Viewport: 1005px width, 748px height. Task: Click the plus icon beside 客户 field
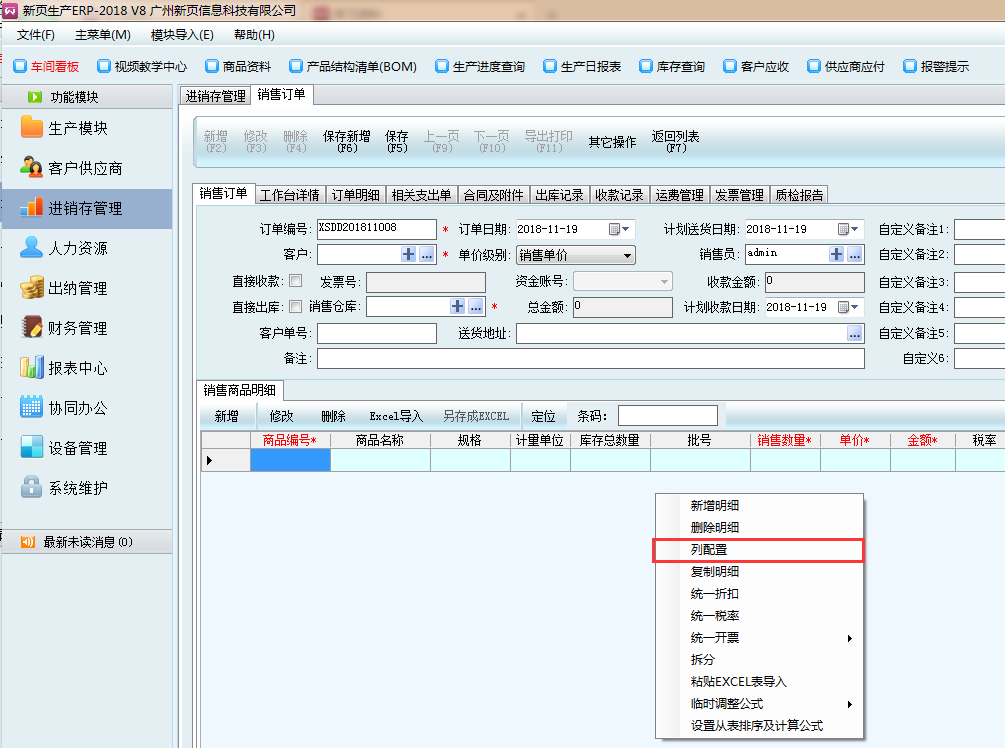408,255
